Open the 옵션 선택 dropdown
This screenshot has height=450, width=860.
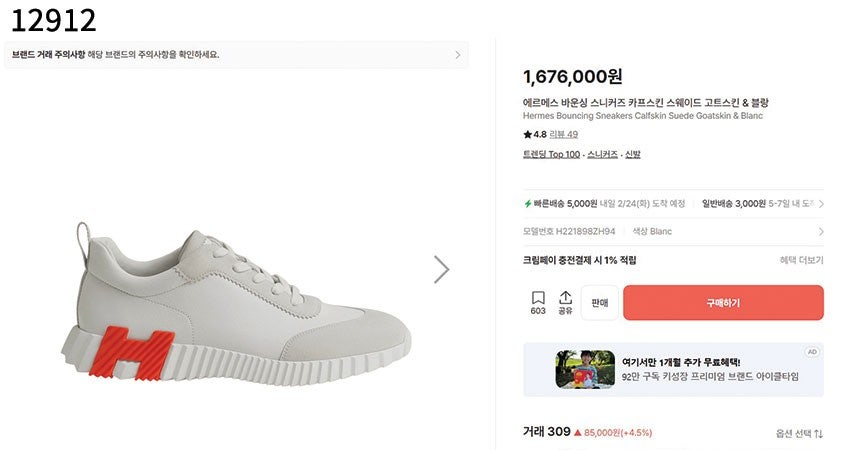coord(799,433)
